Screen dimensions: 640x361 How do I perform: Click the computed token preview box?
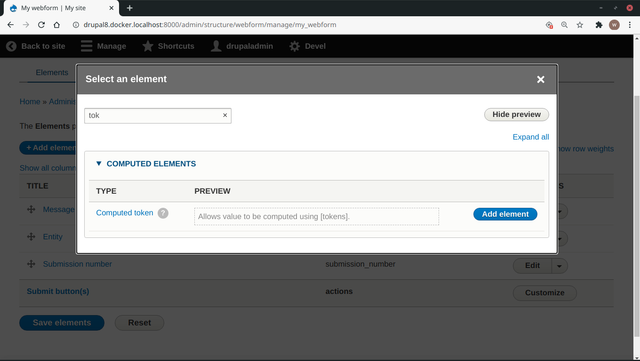pos(316,216)
